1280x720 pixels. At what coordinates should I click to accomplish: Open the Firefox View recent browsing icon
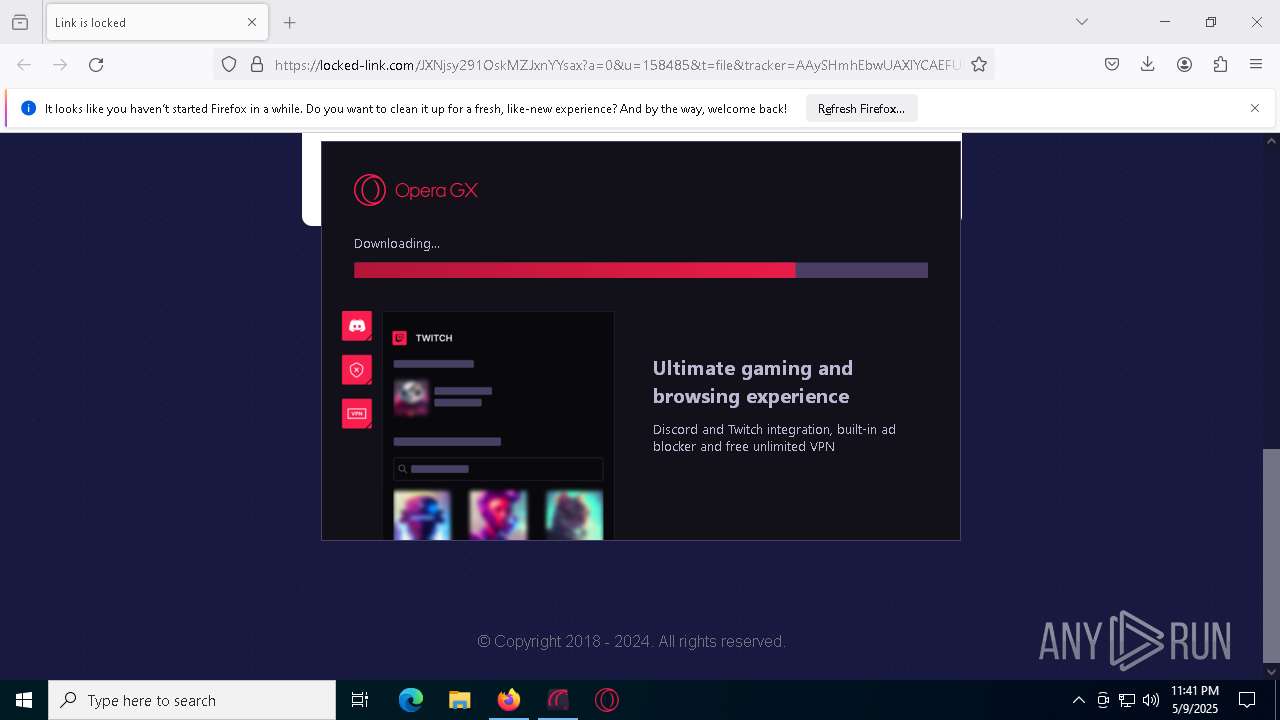(x=20, y=22)
